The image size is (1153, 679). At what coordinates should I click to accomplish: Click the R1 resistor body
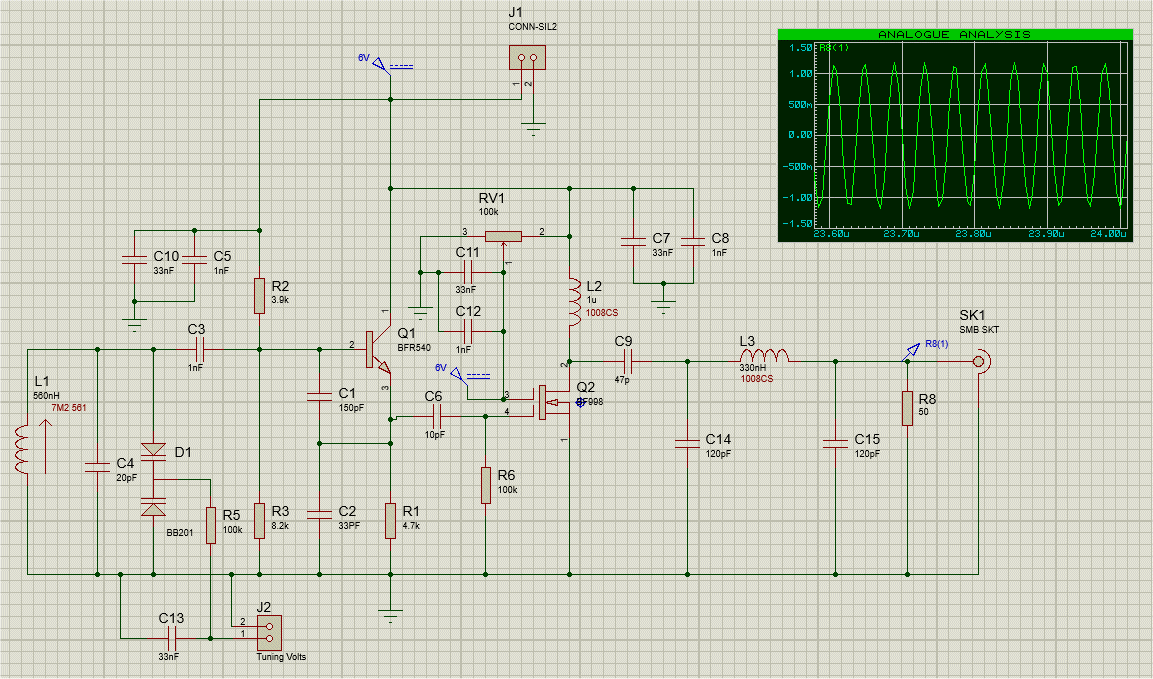coord(390,521)
